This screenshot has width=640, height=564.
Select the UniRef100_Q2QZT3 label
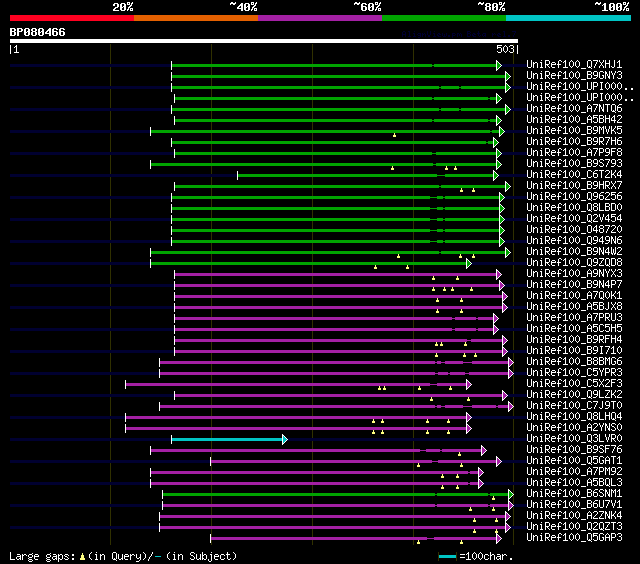click(574, 527)
